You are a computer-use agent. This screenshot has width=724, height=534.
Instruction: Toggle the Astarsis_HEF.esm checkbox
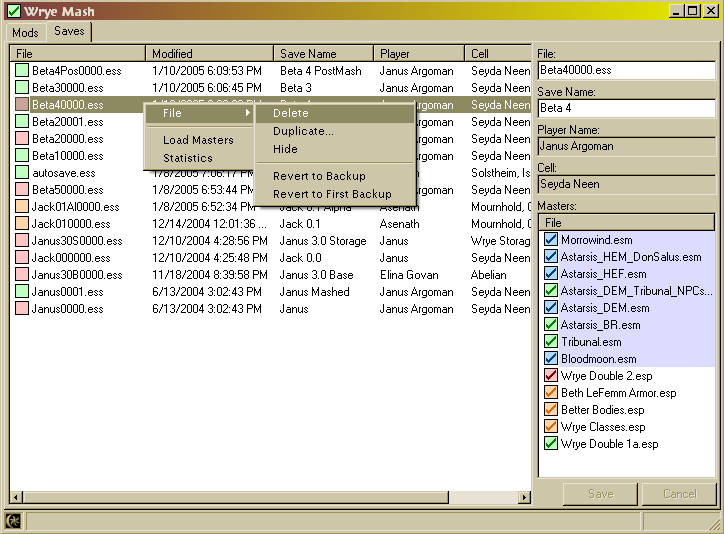[x=550, y=274]
